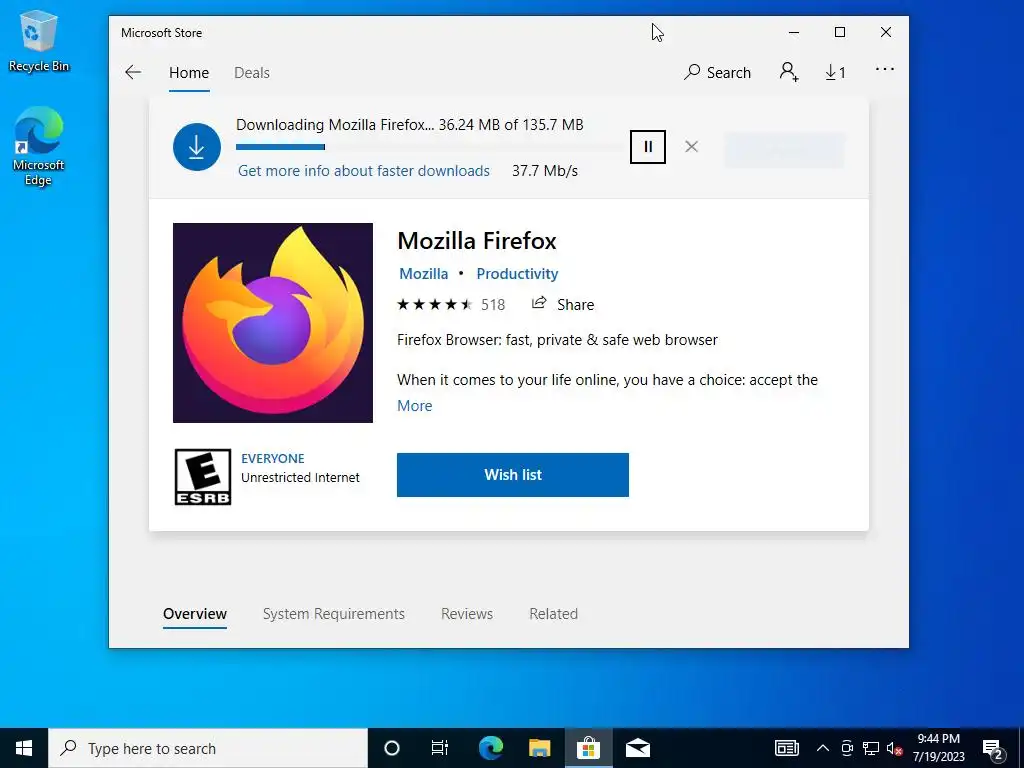Show hidden system tray icons
The image size is (1024, 768).
pos(823,748)
